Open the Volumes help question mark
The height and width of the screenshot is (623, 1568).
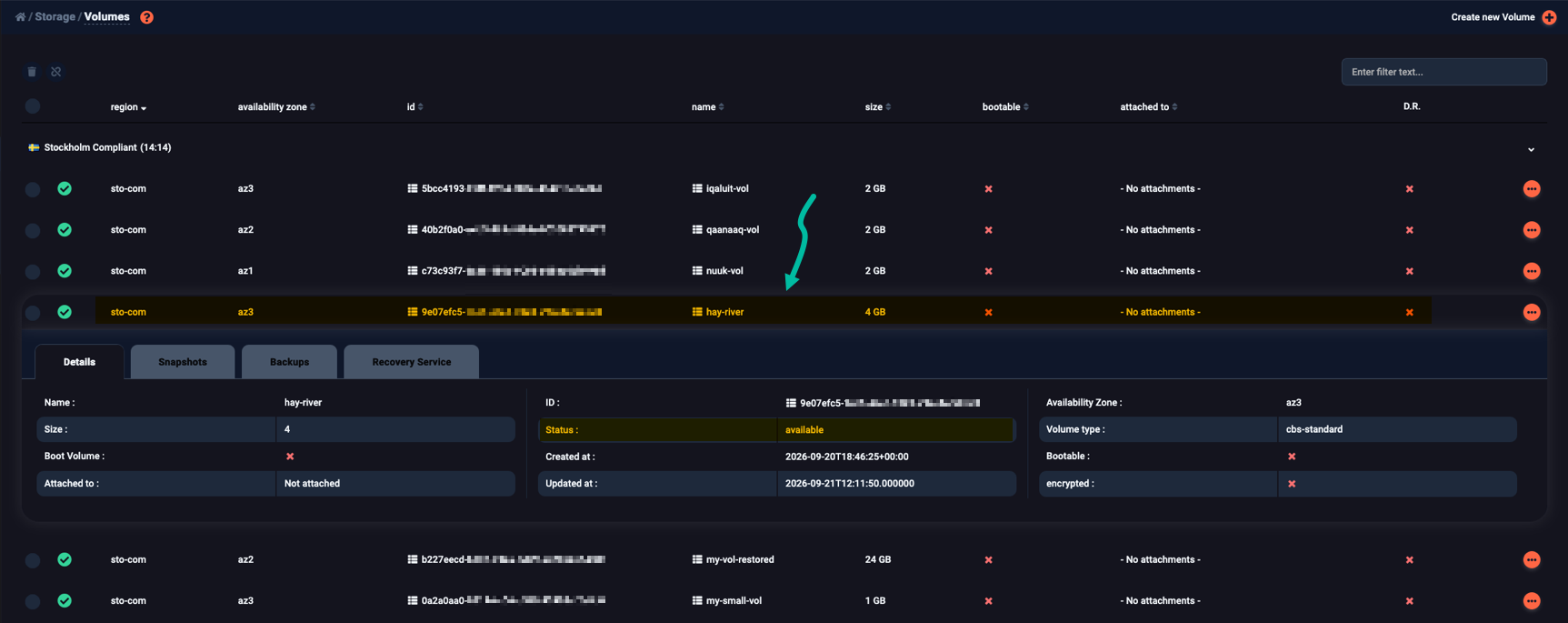click(x=146, y=17)
